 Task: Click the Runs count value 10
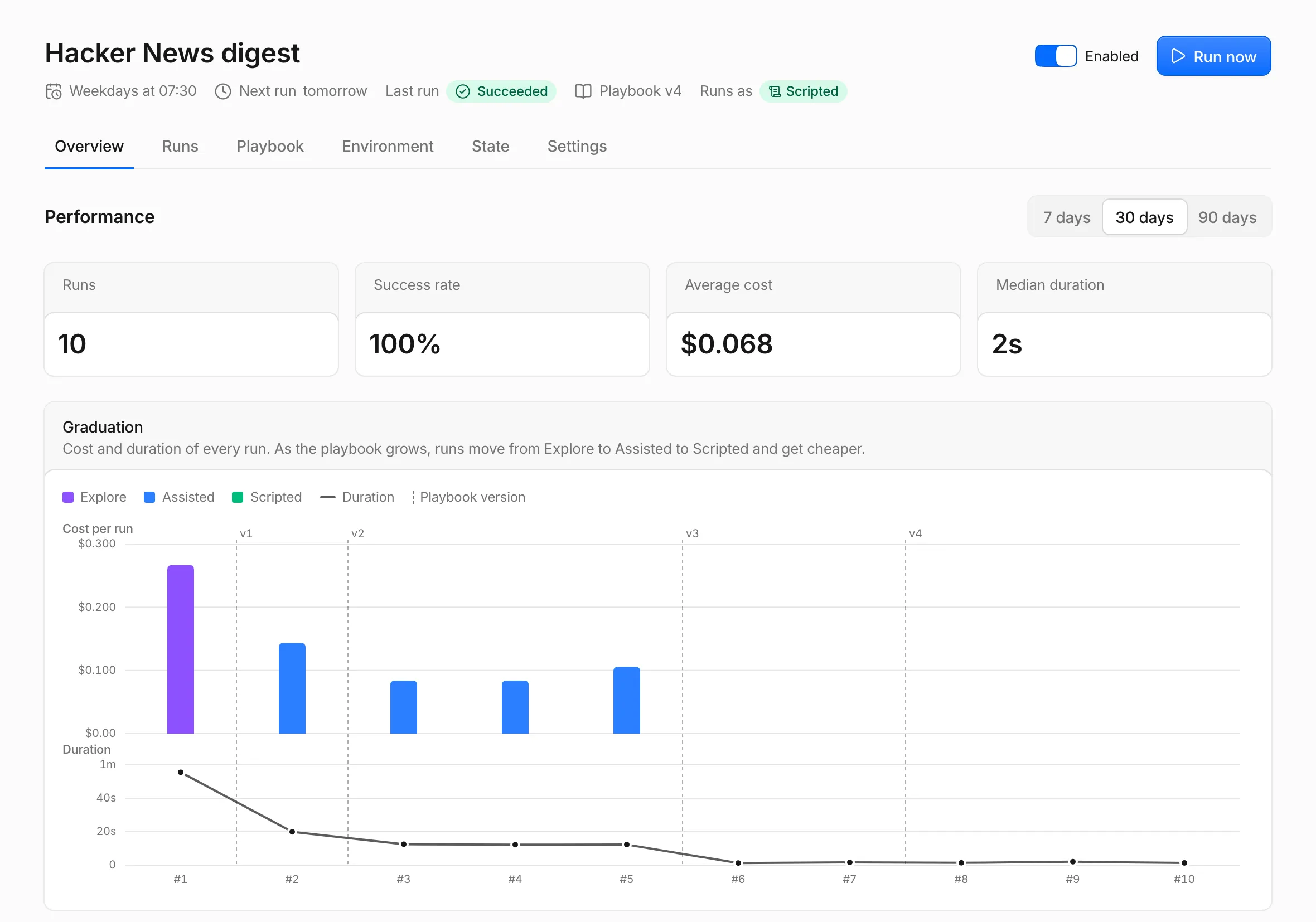tap(72, 344)
